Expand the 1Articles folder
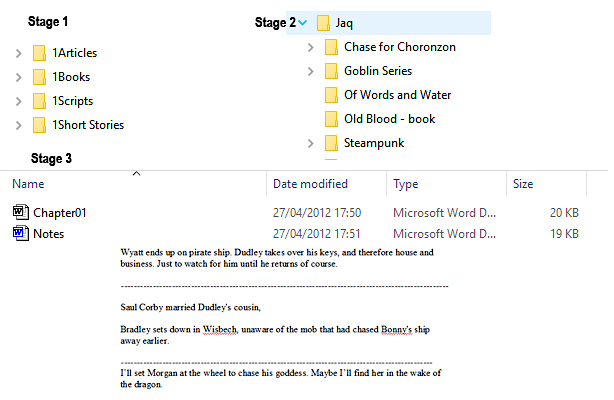The image size is (614, 400). point(18,53)
